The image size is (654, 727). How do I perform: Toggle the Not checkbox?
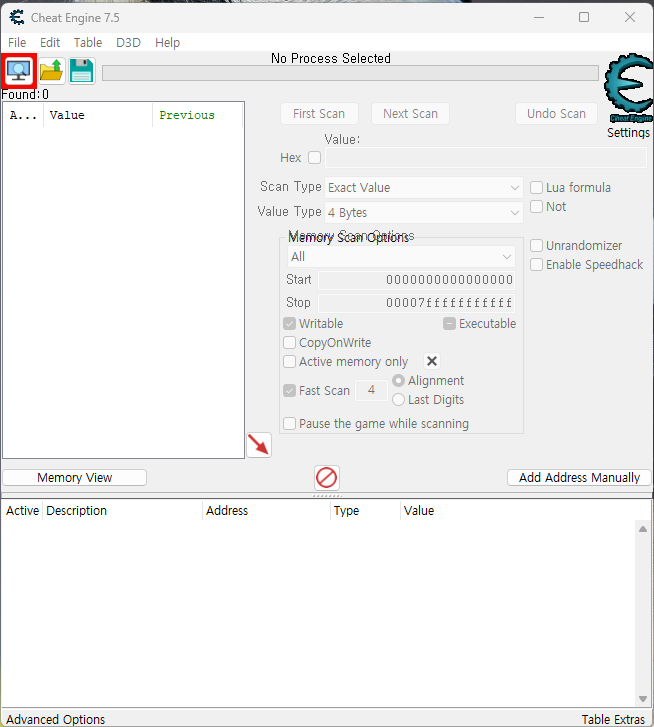(x=536, y=206)
